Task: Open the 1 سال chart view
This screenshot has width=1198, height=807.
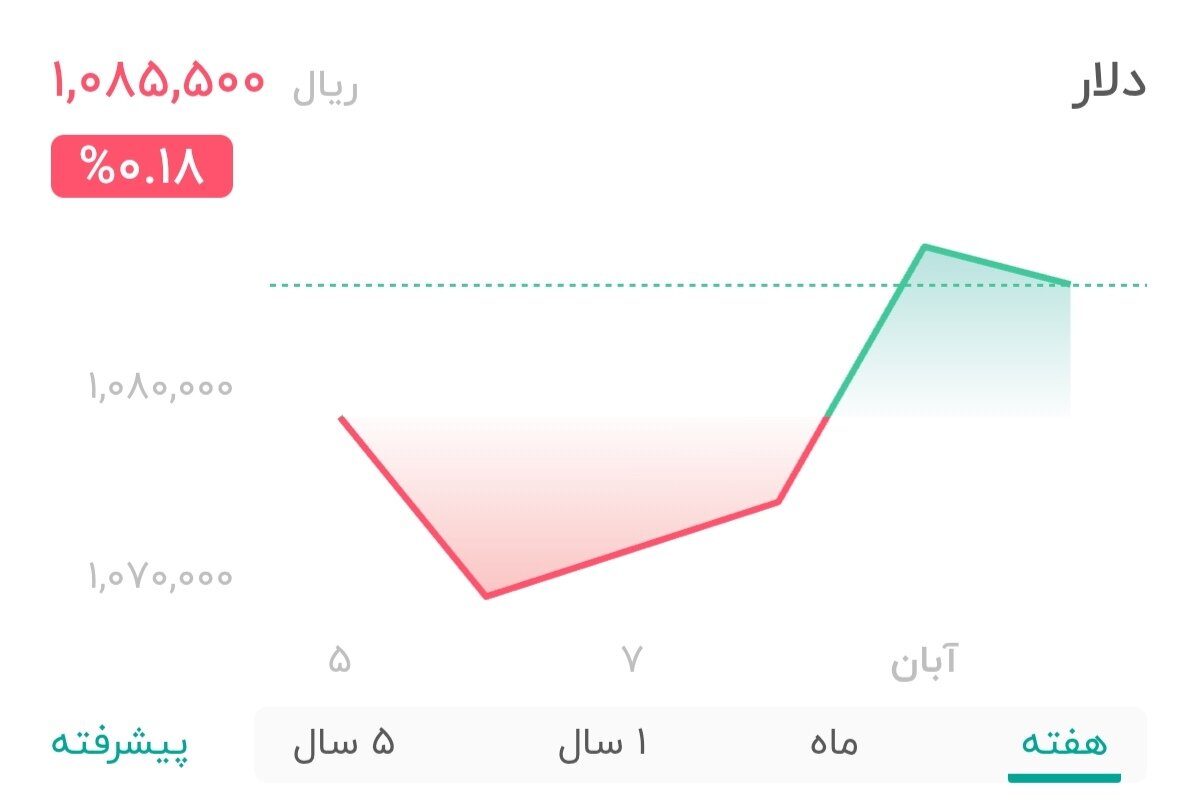Action: click(603, 743)
